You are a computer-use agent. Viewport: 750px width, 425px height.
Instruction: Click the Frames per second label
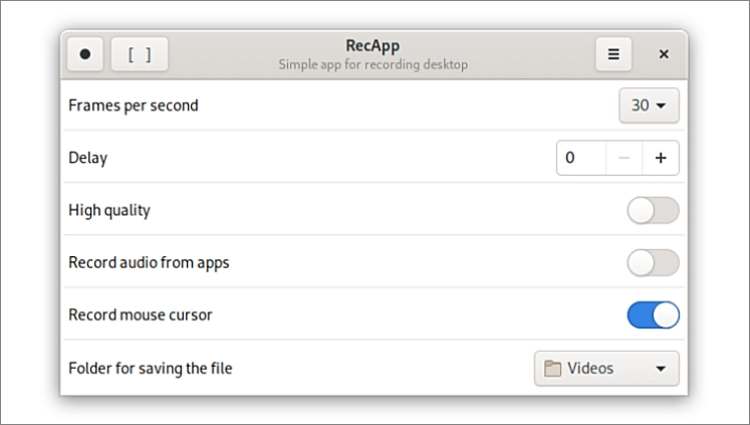tap(133, 105)
